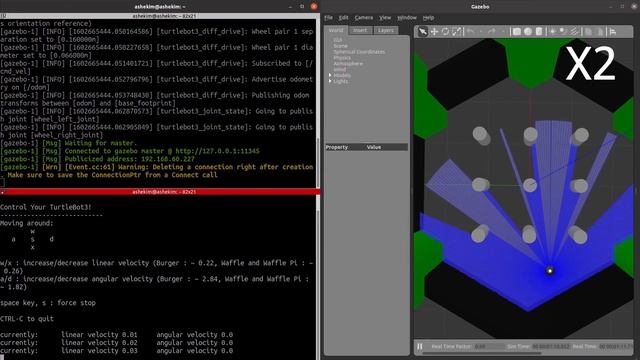
Task: Select Wind in the World tree
Action: pos(340,69)
